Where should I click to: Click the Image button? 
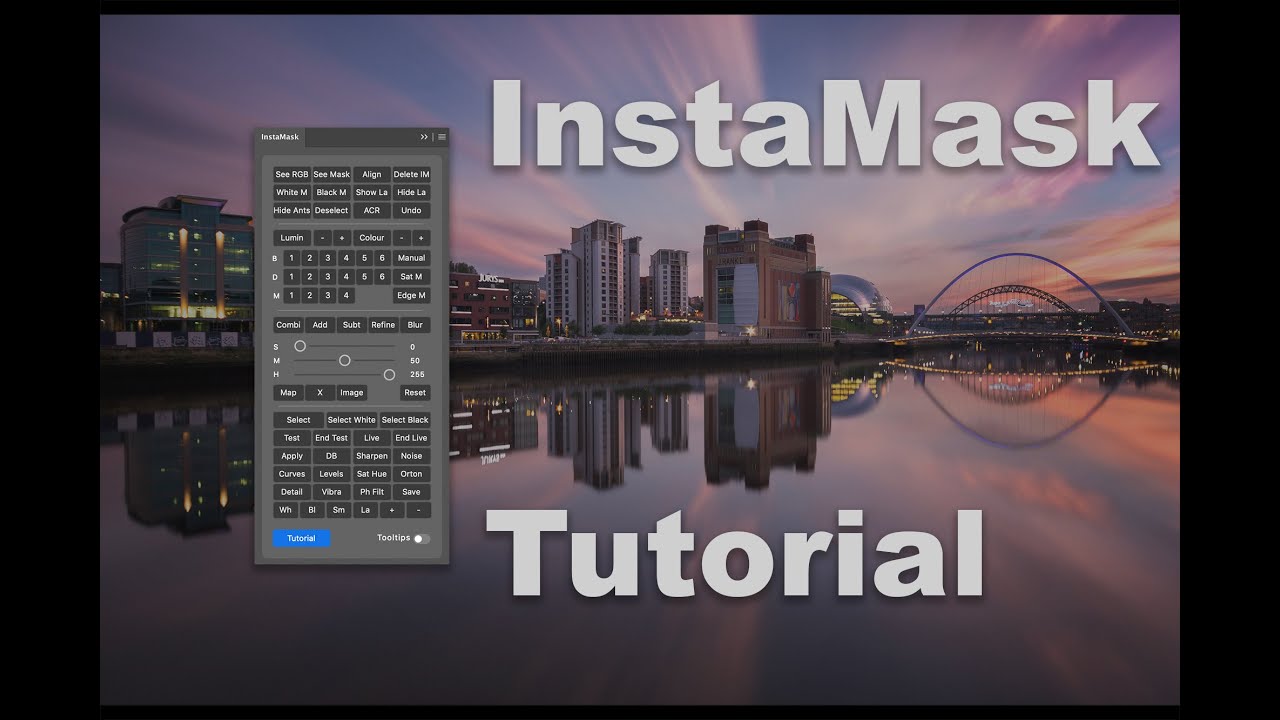(x=351, y=393)
